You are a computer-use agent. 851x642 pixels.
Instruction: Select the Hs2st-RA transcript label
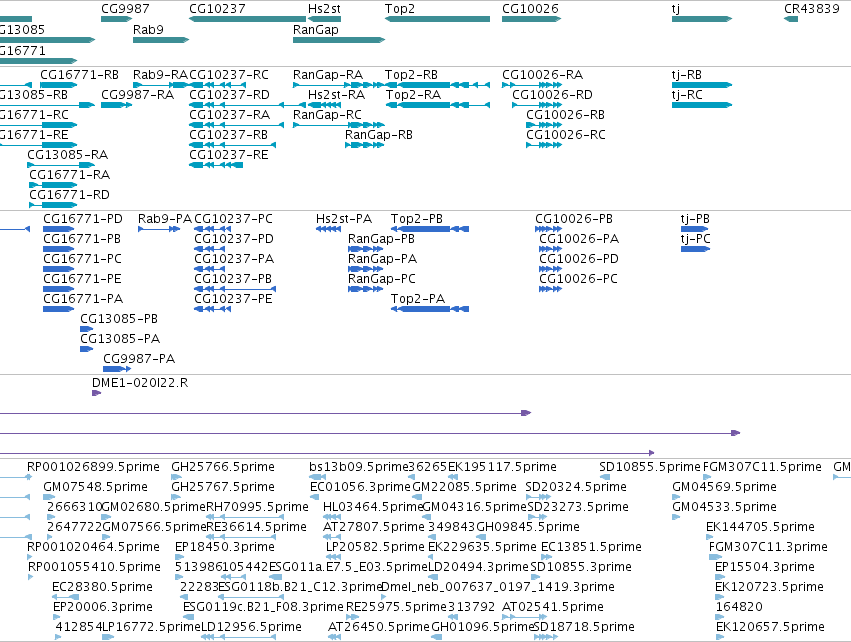[336, 94]
